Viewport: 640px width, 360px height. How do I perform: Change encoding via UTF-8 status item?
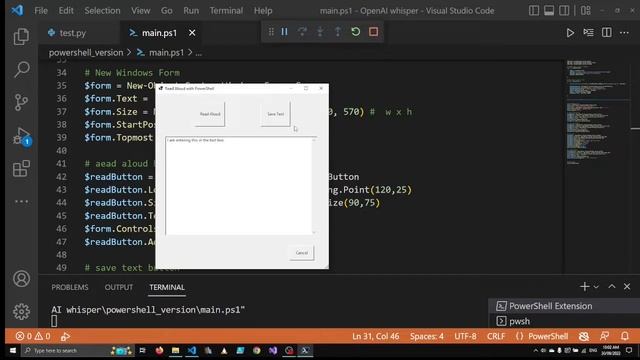click(465, 336)
